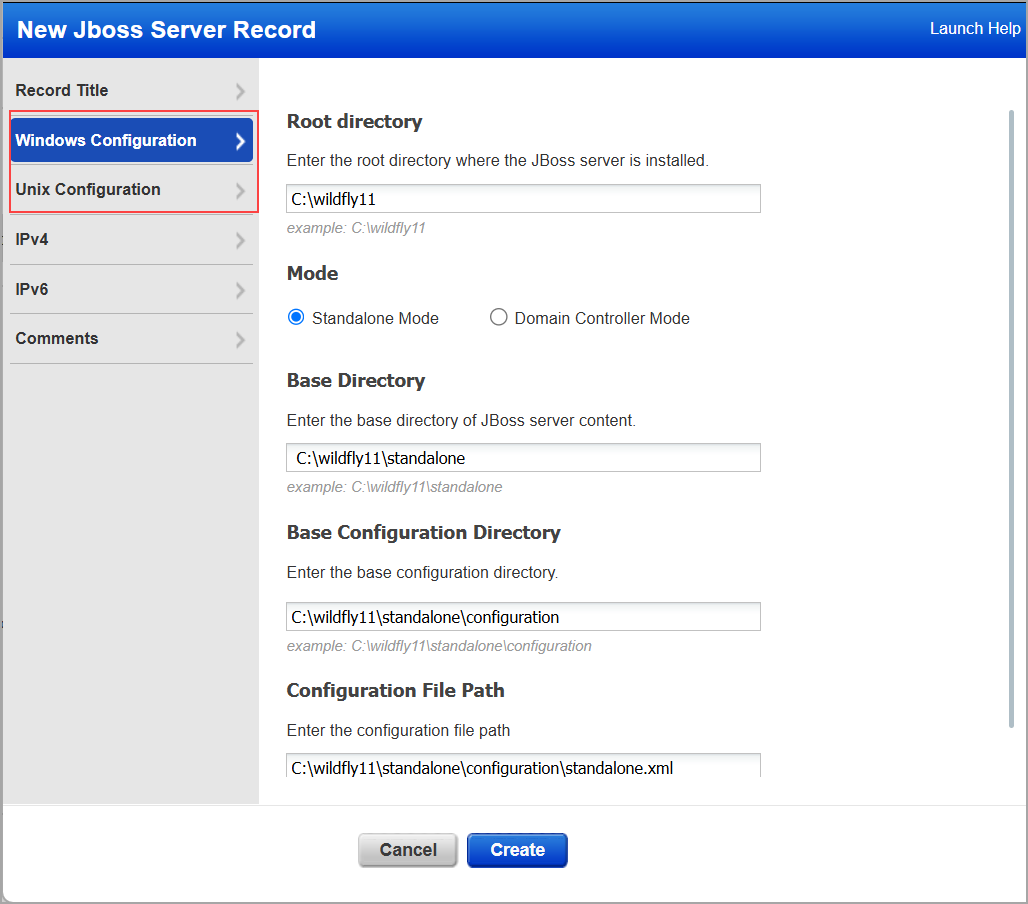Select Domain Controller Mode
This screenshot has height=904, width=1028.
coord(498,317)
